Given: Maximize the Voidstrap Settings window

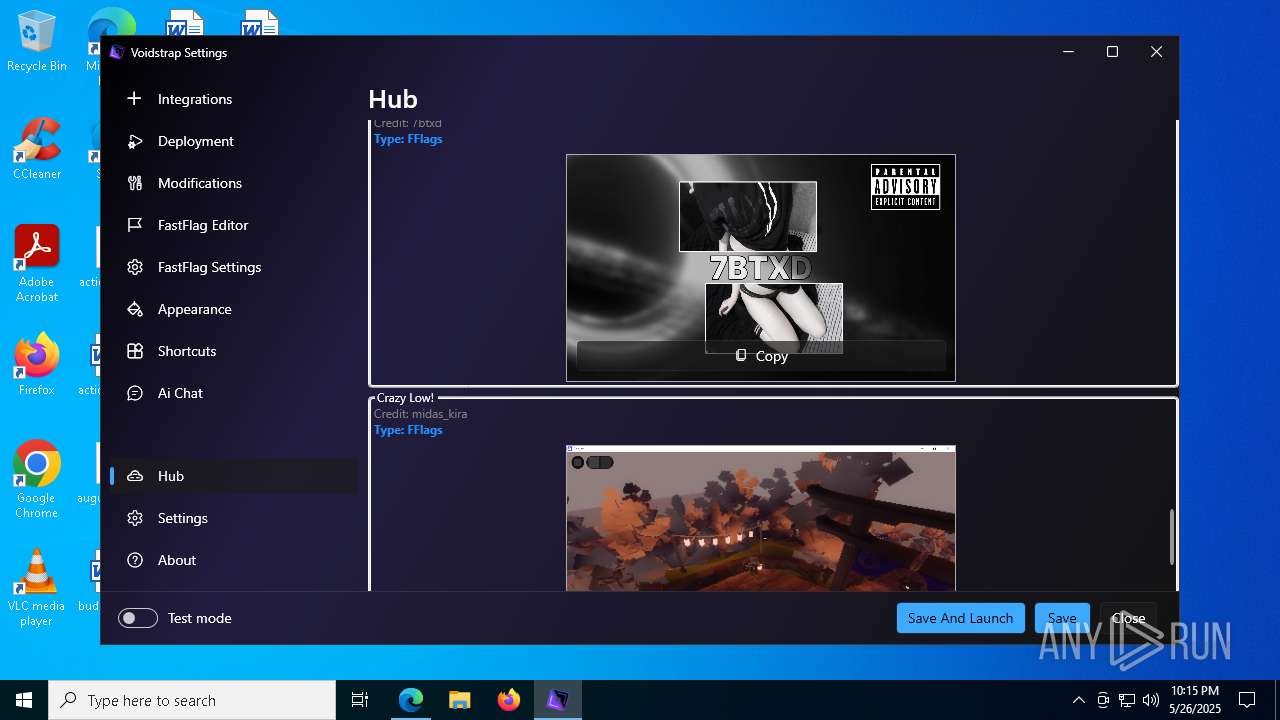Looking at the screenshot, I should click(1112, 52).
